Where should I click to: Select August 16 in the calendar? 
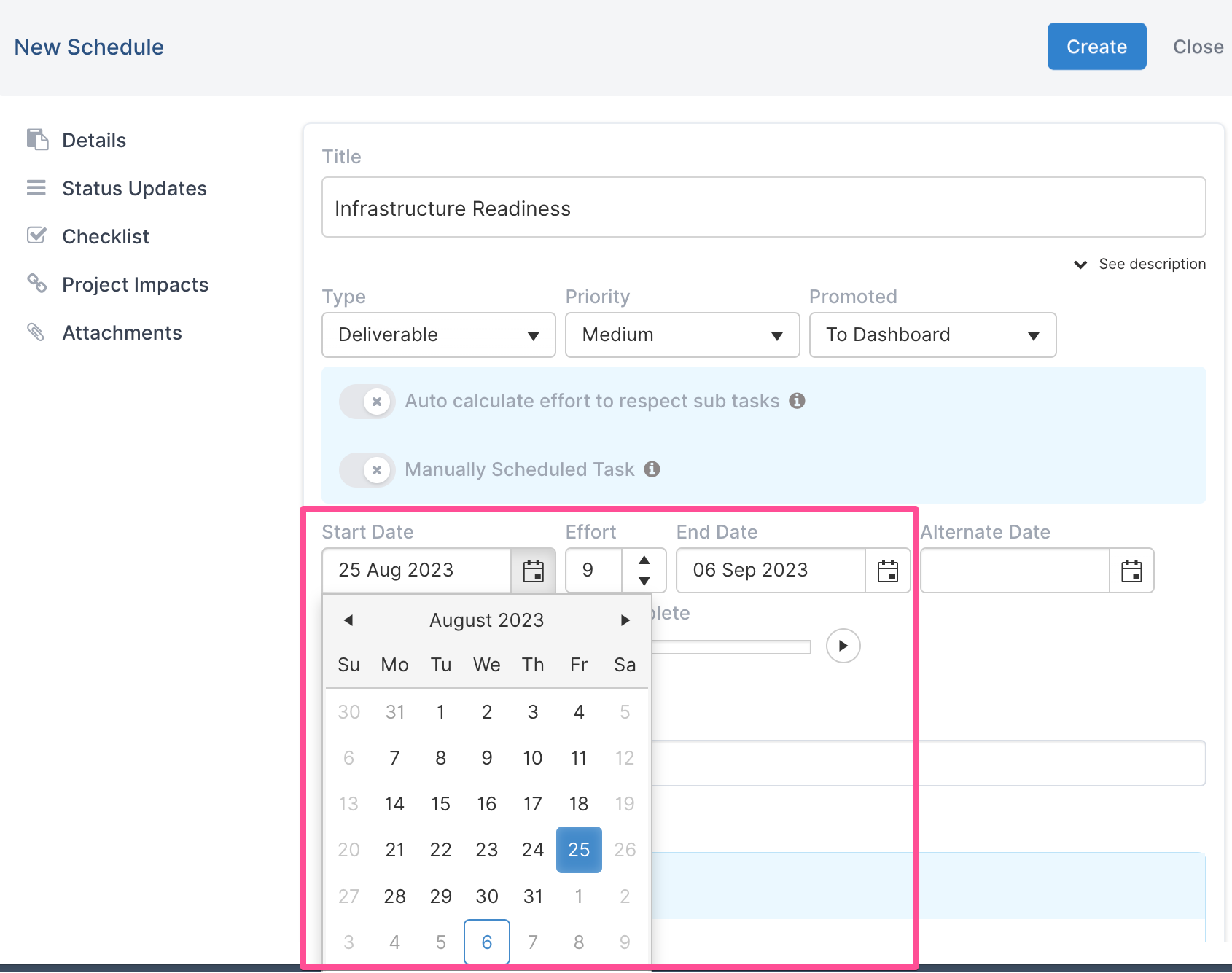(x=487, y=804)
